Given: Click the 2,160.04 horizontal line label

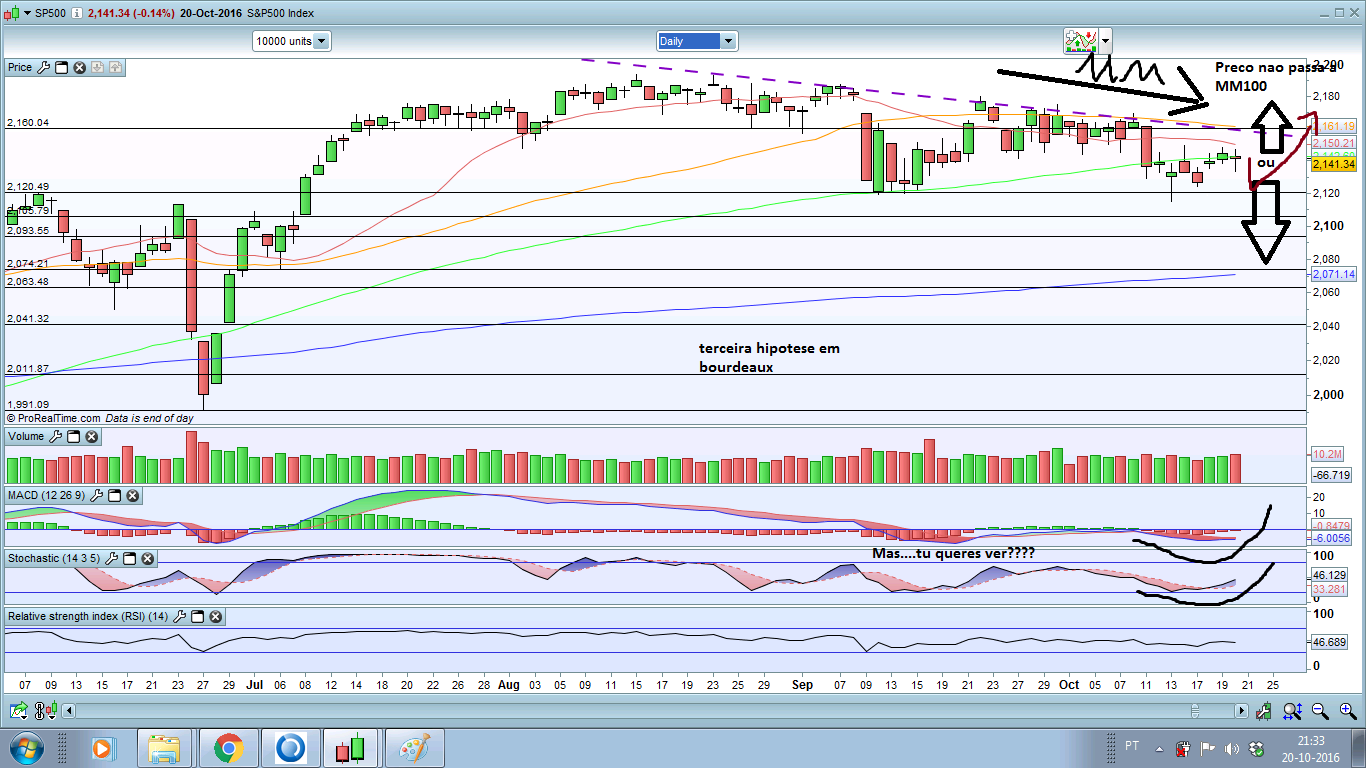Looking at the screenshot, I should (x=28, y=123).
